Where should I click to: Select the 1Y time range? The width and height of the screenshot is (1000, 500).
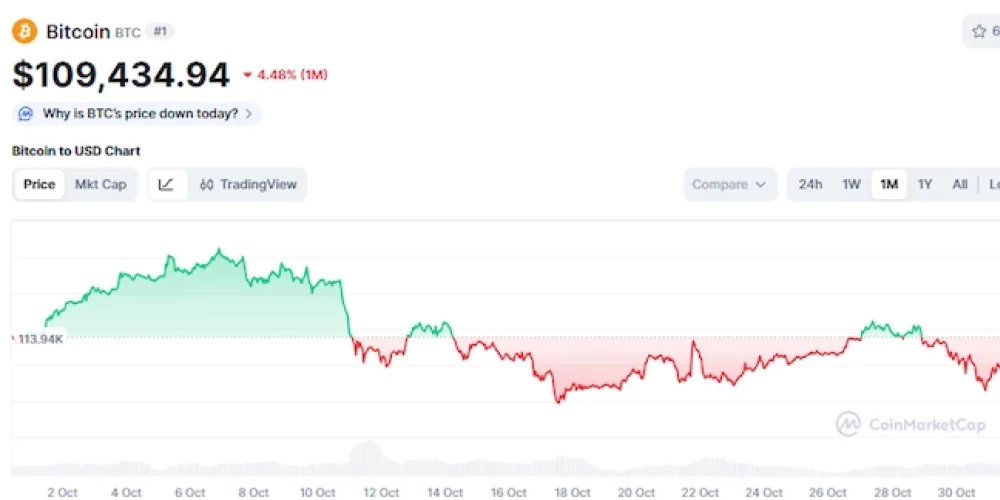click(x=925, y=184)
